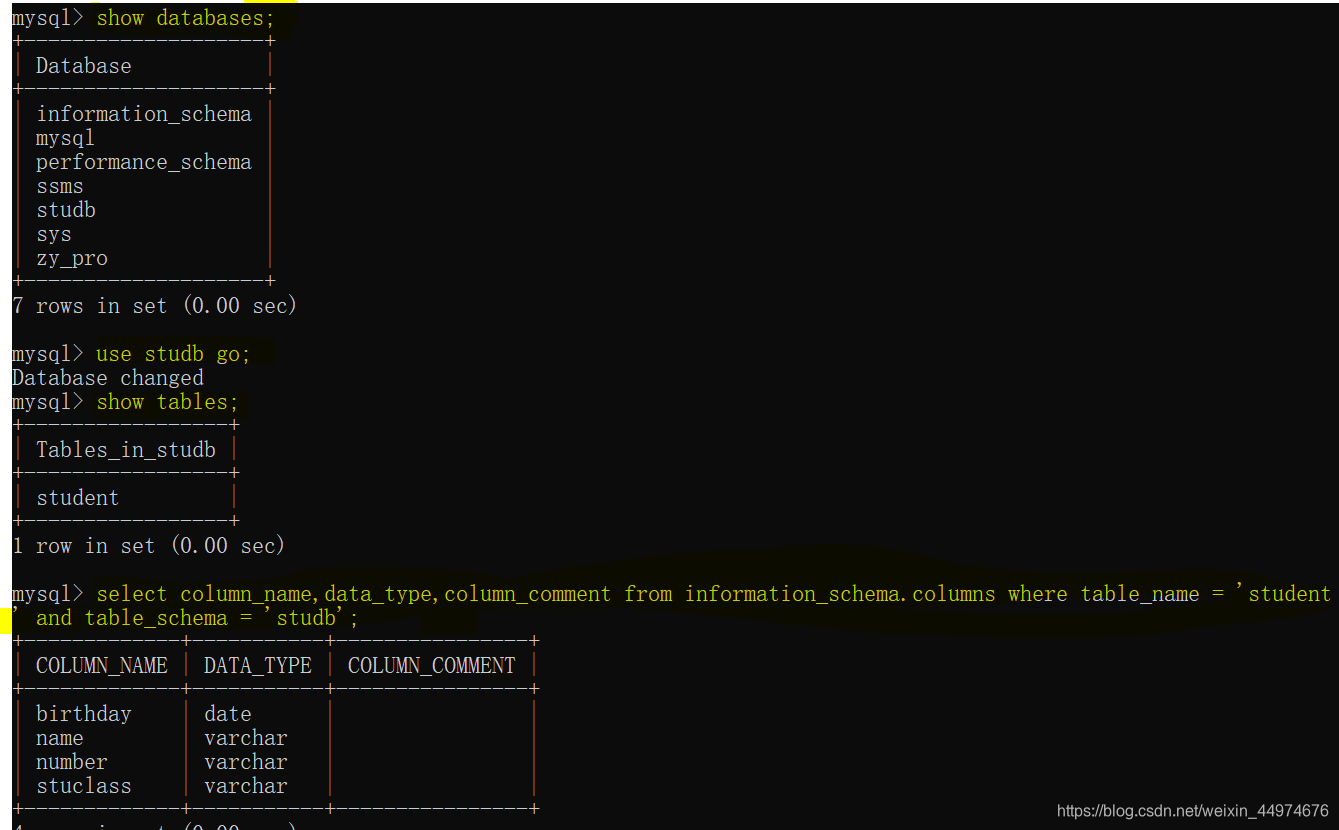Click the "stuclass" column name cell
Viewport: 1339px width, 830px height.
[84, 786]
